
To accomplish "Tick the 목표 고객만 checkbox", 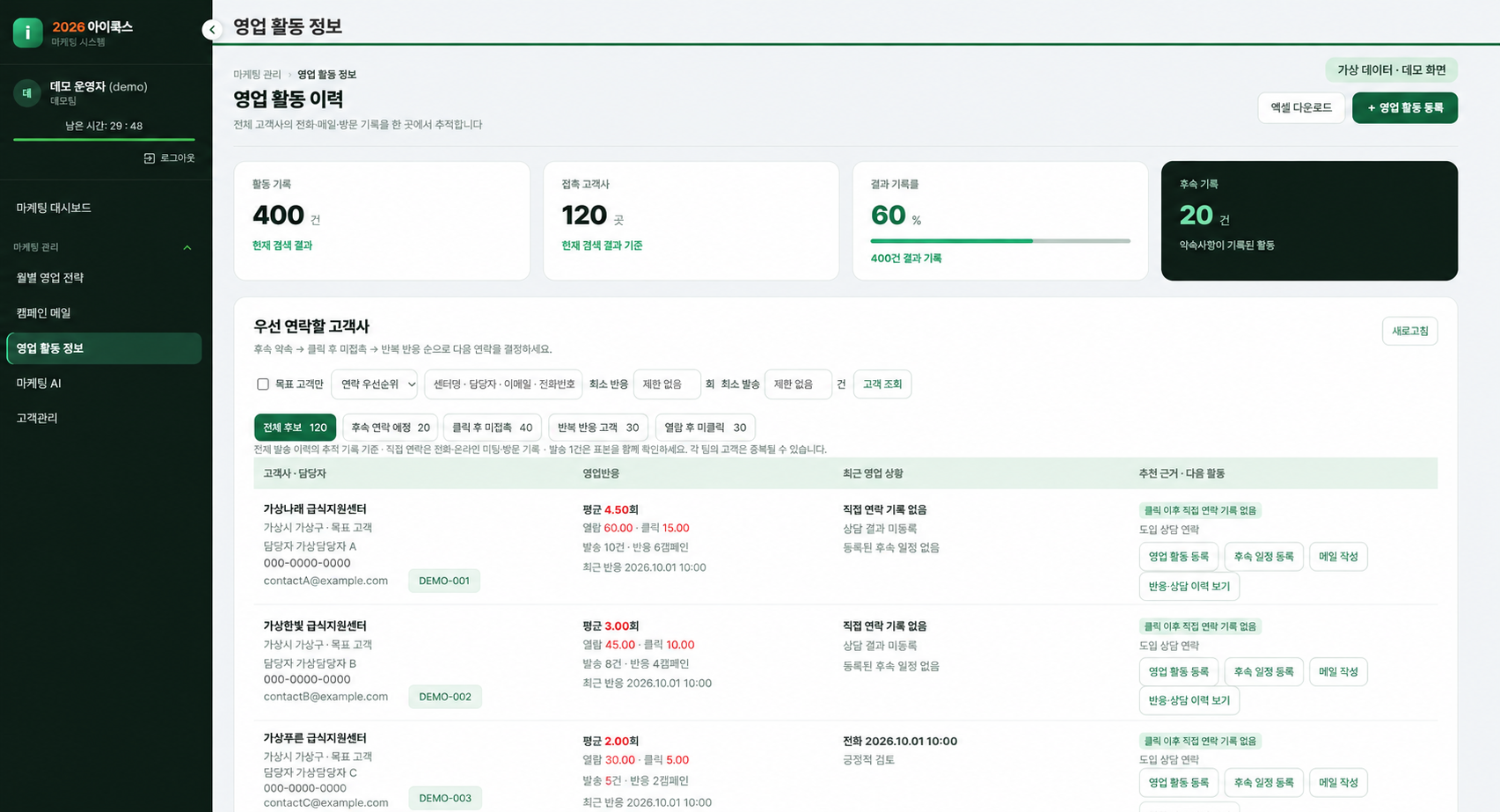I will [x=262, y=384].
